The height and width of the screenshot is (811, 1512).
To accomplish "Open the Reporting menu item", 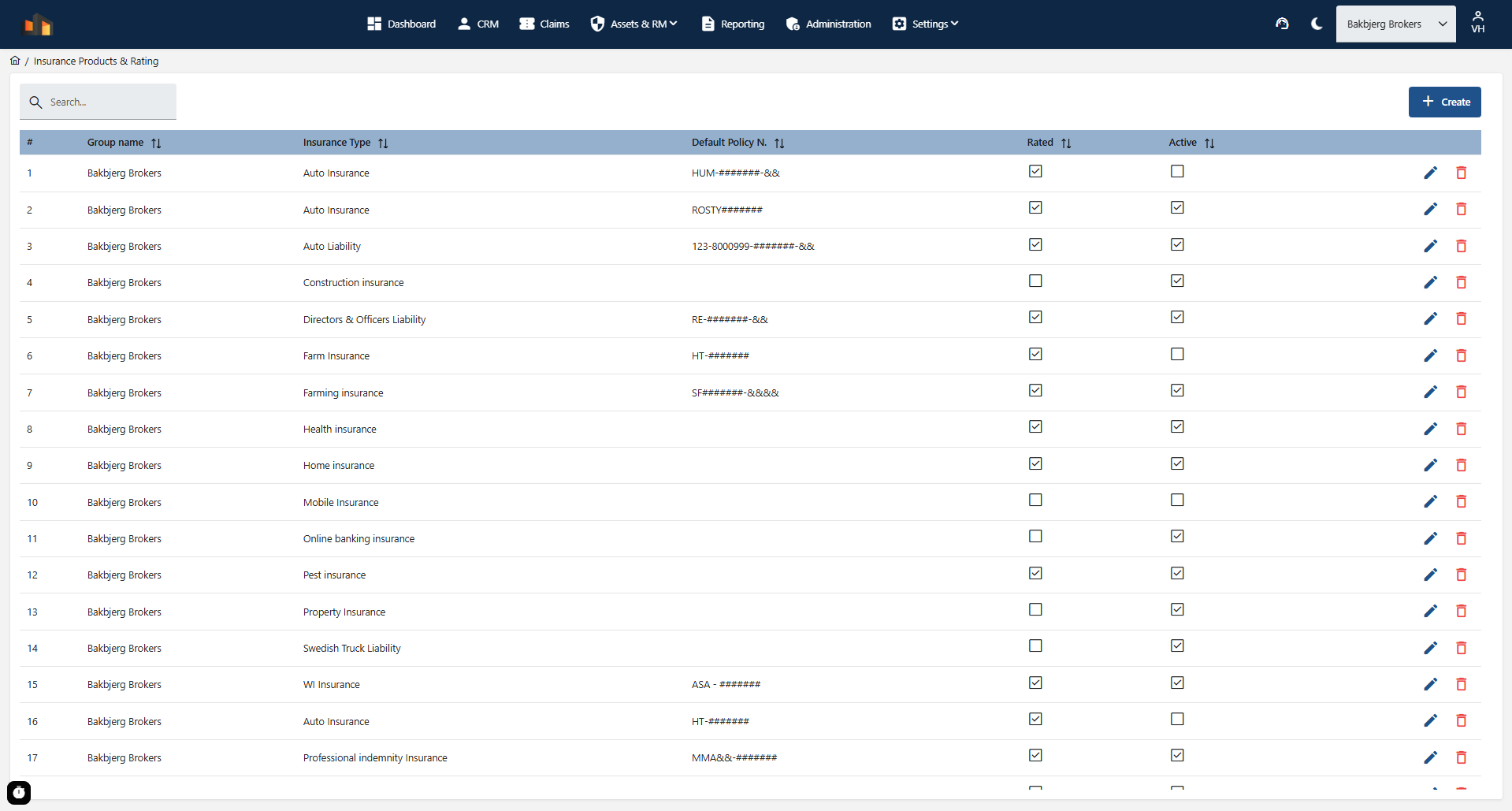I will [x=733, y=24].
